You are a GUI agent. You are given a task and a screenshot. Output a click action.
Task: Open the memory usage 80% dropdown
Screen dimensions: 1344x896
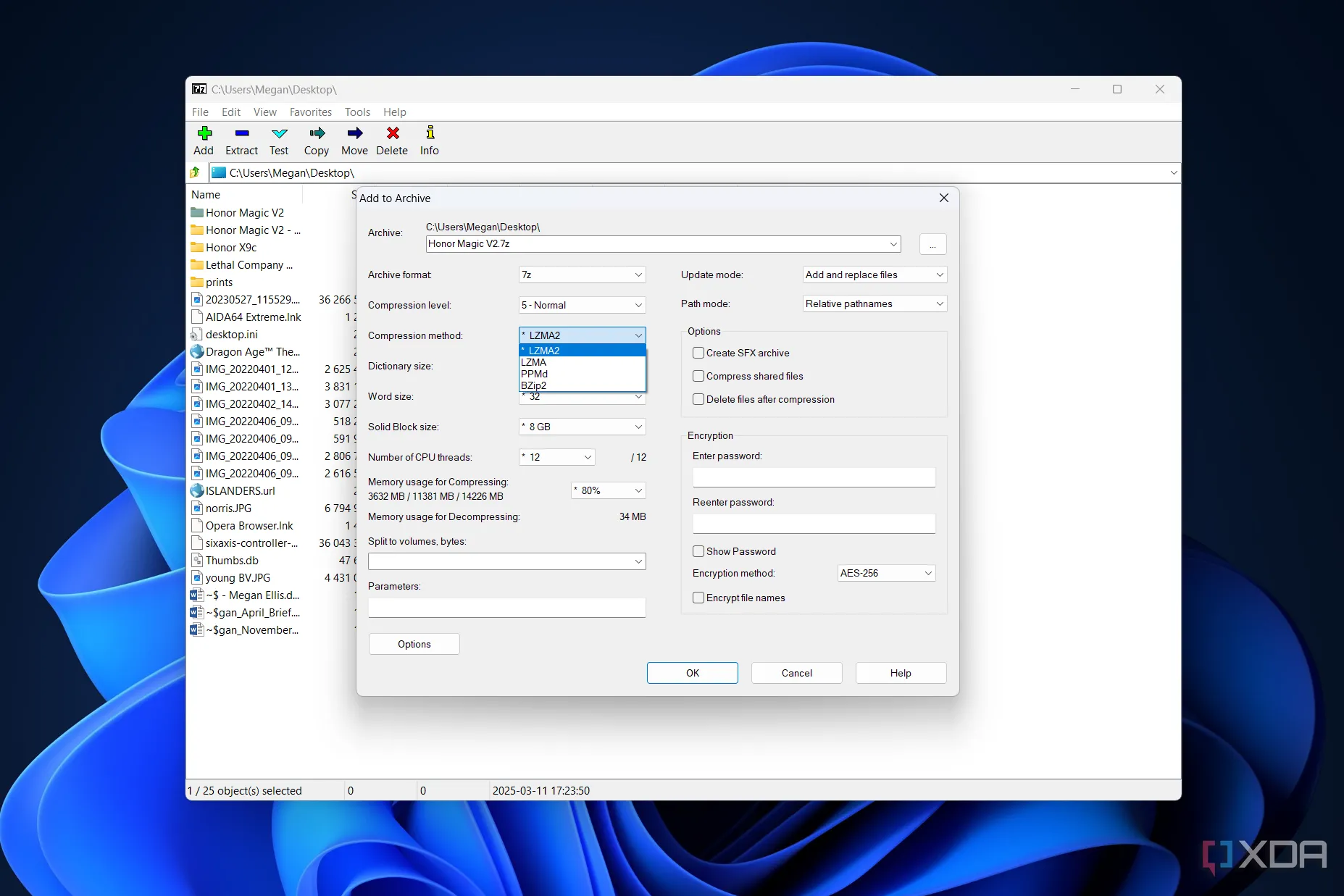[x=608, y=490]
